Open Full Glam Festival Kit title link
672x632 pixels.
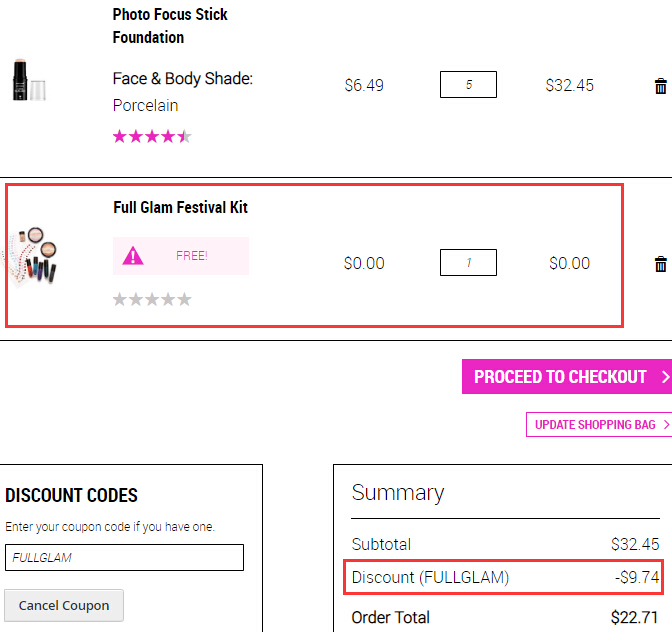[180, 207]
